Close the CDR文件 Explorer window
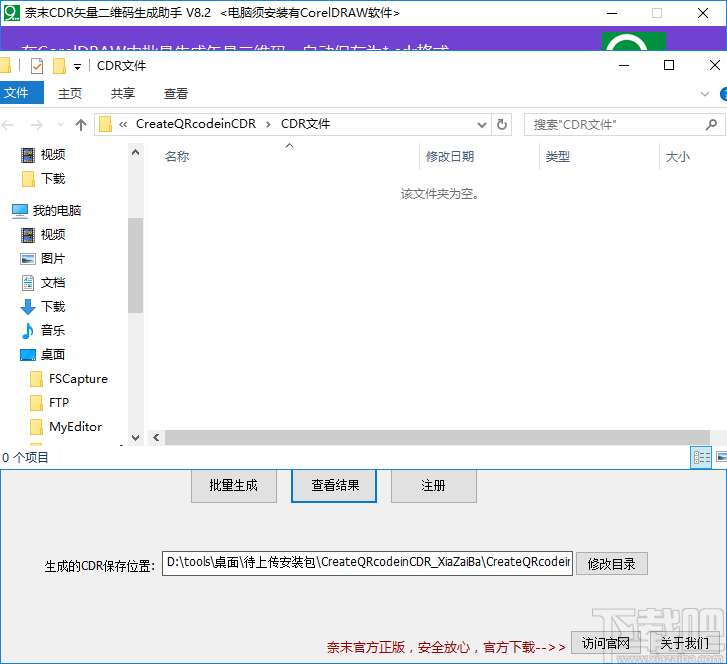Viewport: 727px width, 664px height. pyautogui.click(x=714, y=65)
